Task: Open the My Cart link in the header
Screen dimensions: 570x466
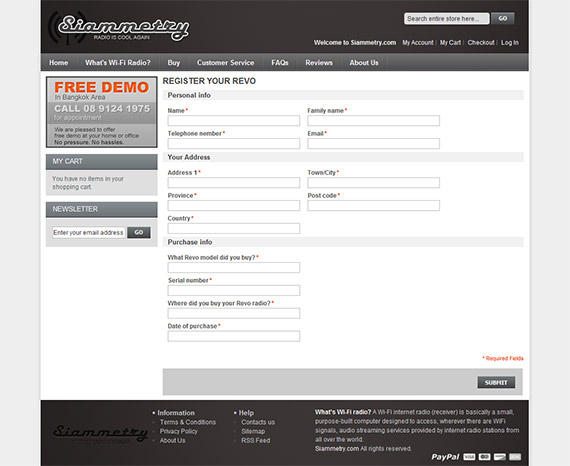Action: tap(450, 43)
